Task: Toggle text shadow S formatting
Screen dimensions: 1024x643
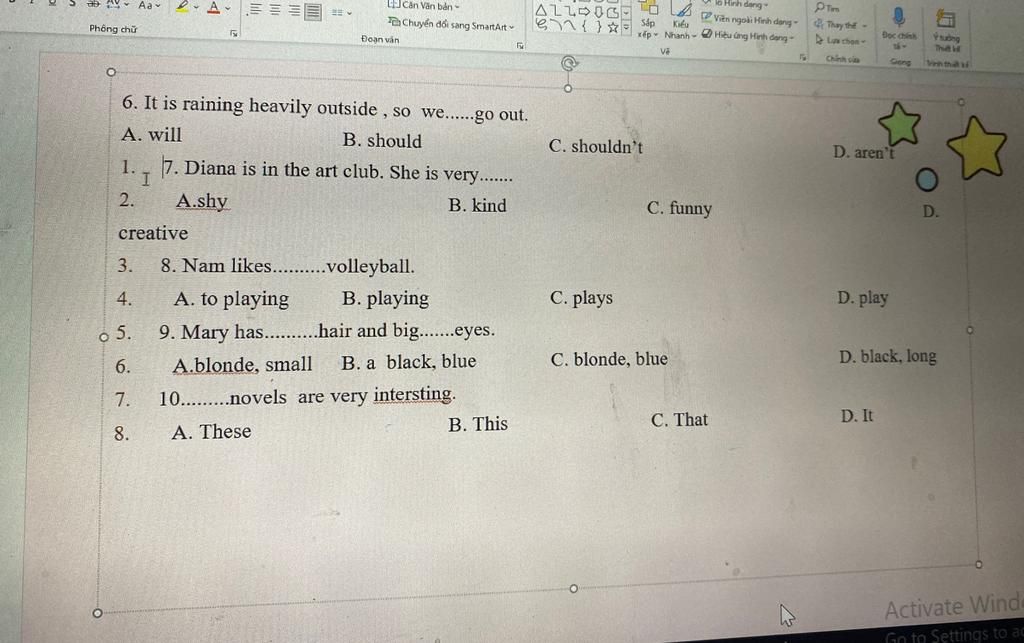Action: pyautogui.click(x=72, y=3)
